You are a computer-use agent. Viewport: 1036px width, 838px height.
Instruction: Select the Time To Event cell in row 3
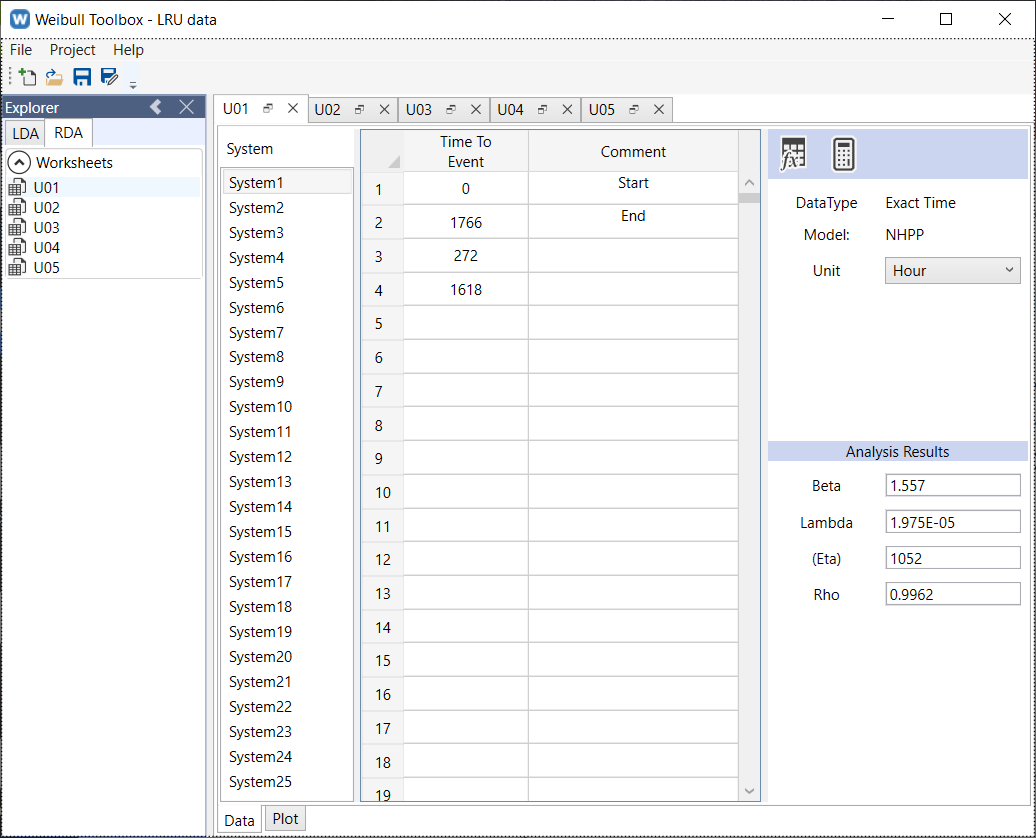click(x=465, y=256)
